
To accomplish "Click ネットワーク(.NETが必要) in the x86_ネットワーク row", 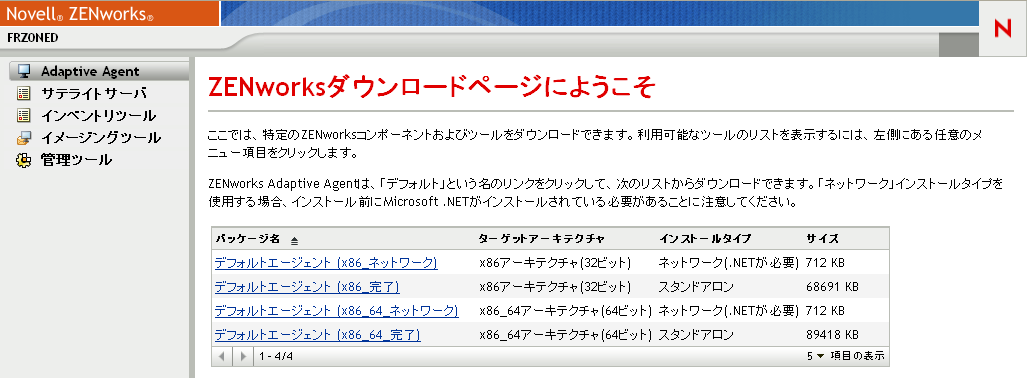I will click(x=728, y=263).
